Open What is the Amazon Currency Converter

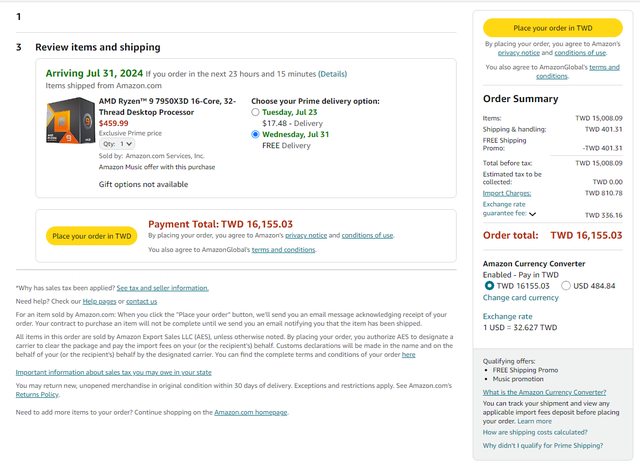click(x=544, y=392)
